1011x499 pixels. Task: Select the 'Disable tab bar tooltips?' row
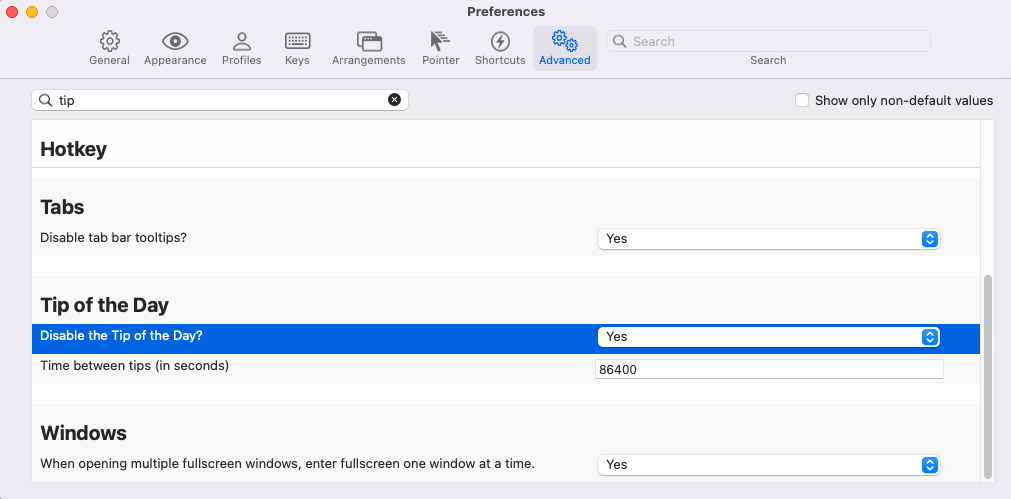(x=506, y=238)
